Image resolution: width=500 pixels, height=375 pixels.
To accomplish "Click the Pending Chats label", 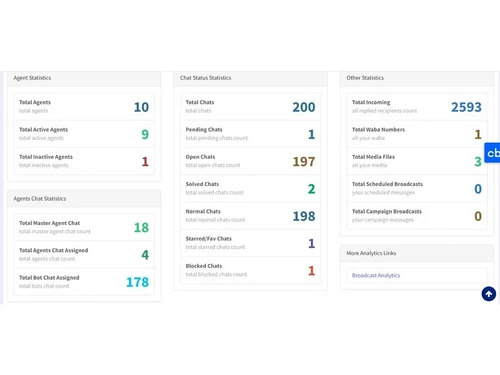I will pyautogui.click(x=204, y=130).
